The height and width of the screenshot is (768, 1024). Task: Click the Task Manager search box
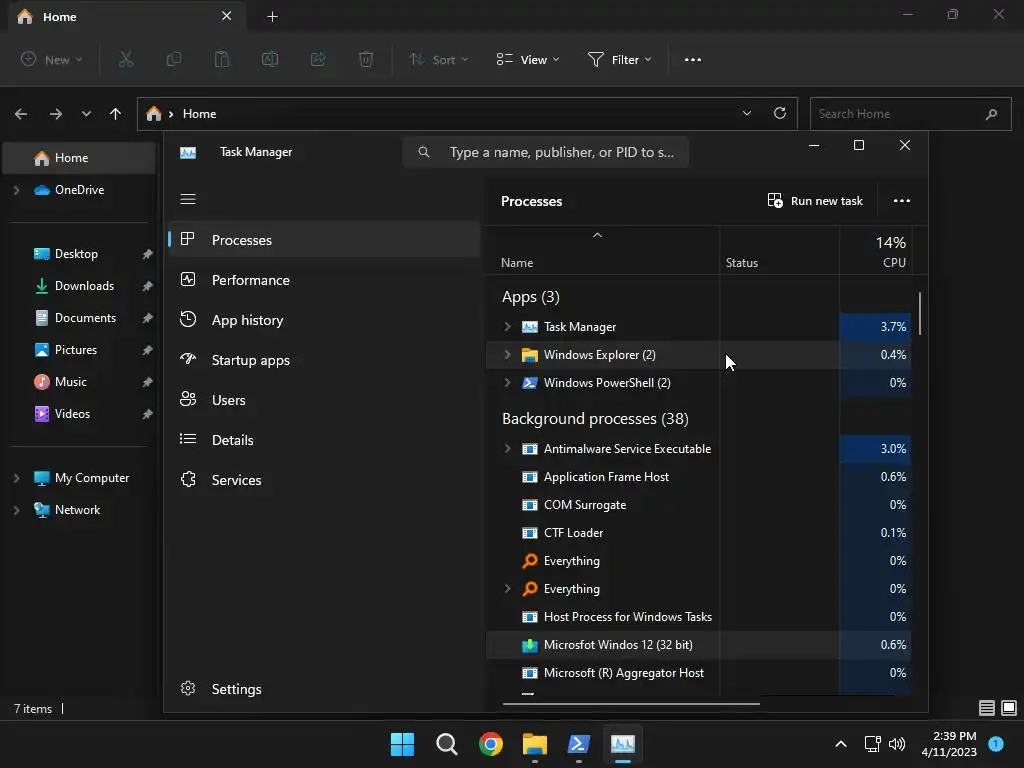click(x=546, y=152)
